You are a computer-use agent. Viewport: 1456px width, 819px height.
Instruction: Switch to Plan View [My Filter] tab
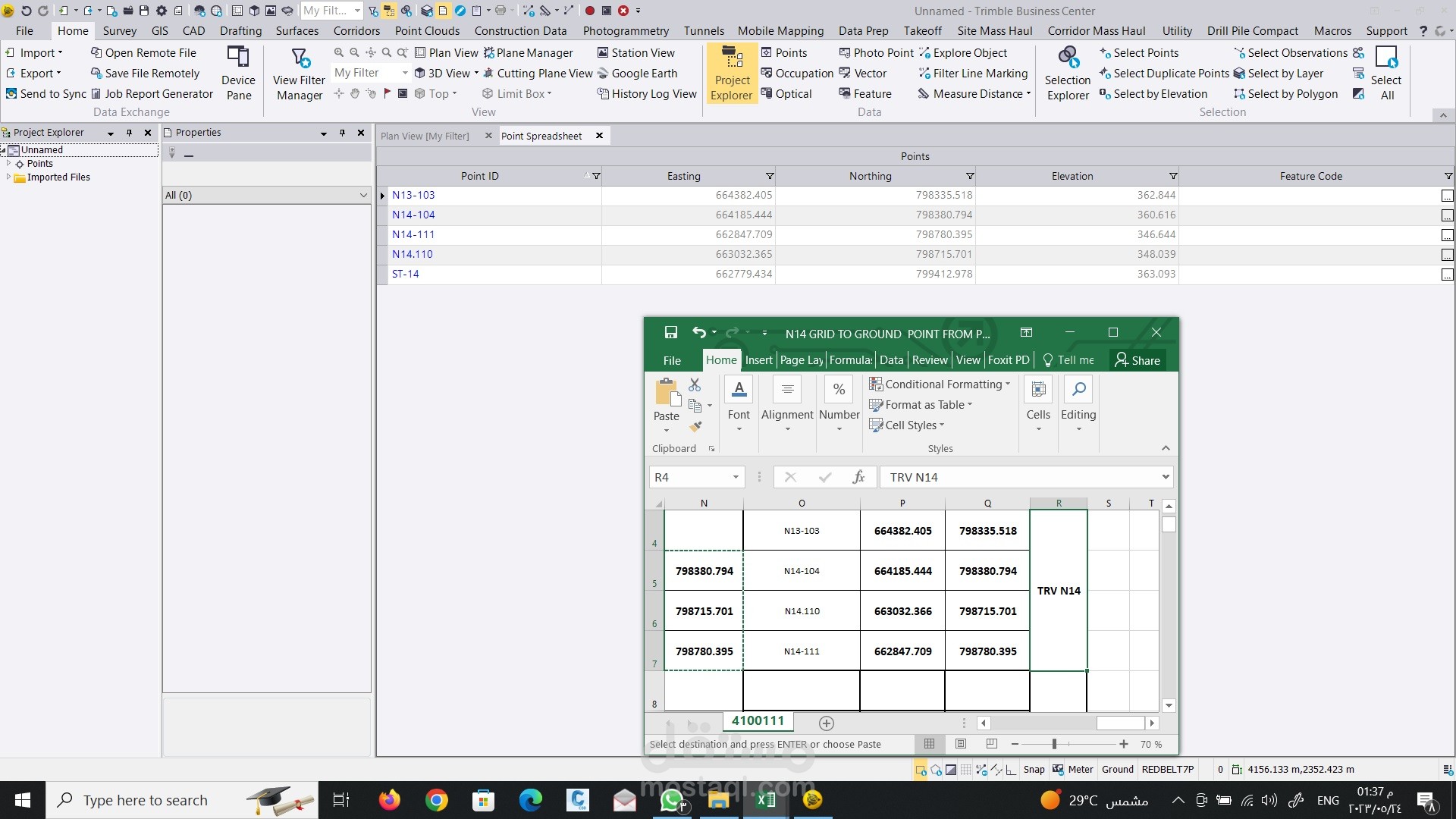pyautogui.click(x=425, y=136)
